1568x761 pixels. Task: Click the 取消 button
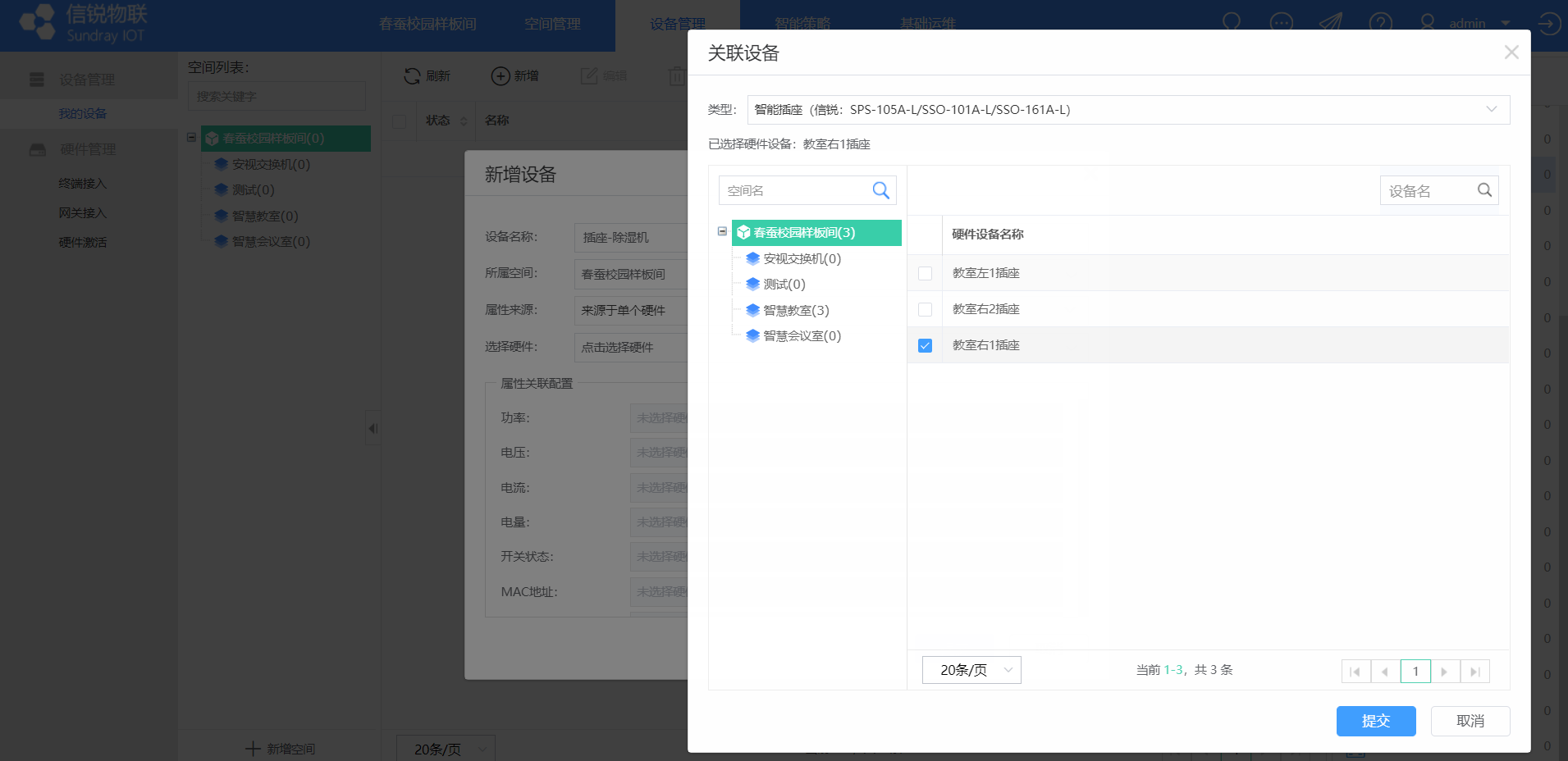(1470, 721)
